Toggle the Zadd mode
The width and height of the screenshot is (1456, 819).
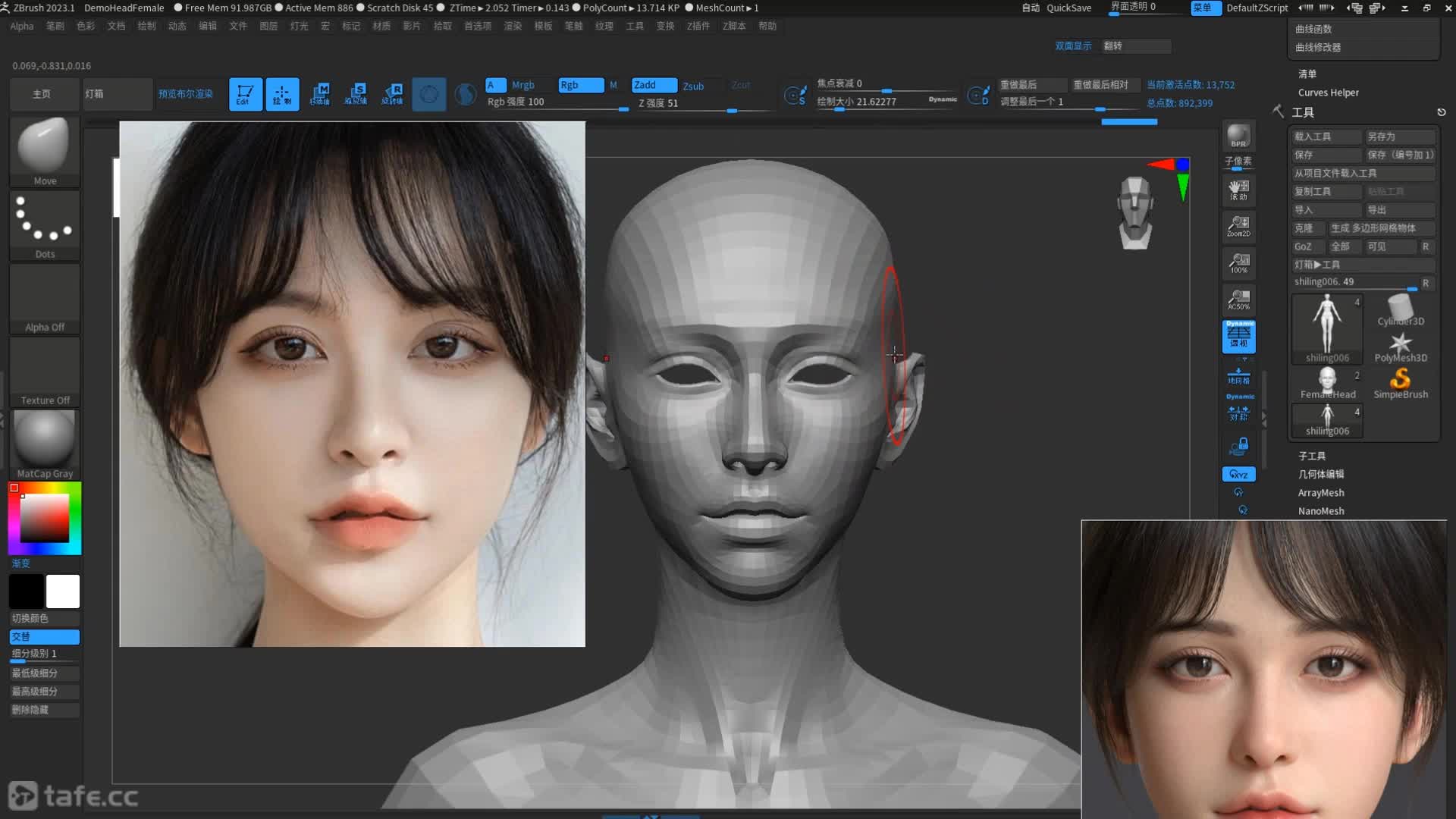[654, 85]
